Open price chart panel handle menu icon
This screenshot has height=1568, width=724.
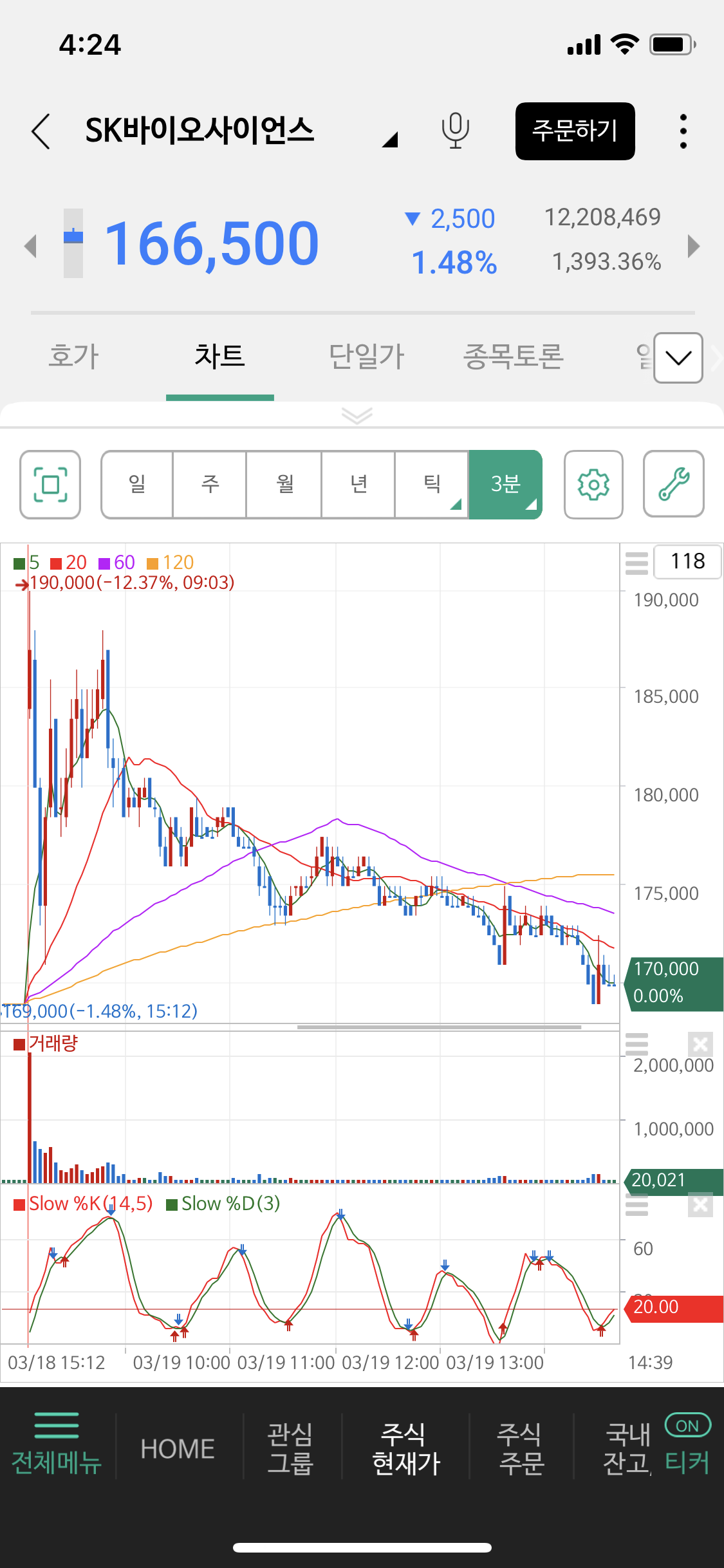tap(636, 563)
